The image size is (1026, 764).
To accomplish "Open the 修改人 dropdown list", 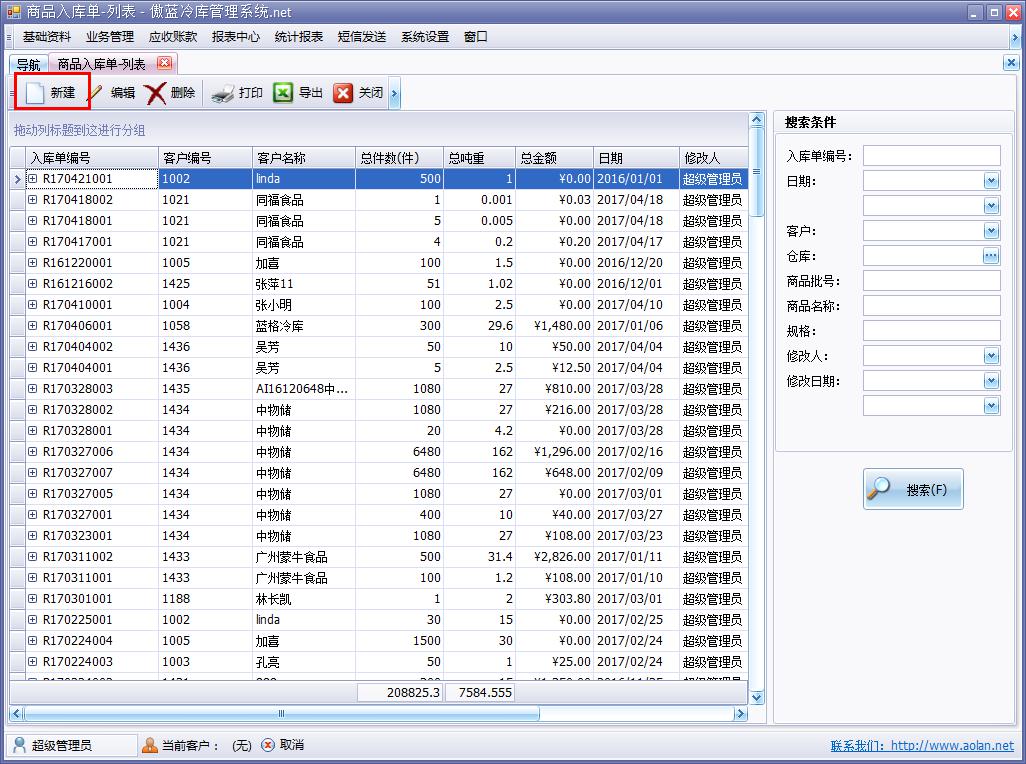I will pos(991,355).
